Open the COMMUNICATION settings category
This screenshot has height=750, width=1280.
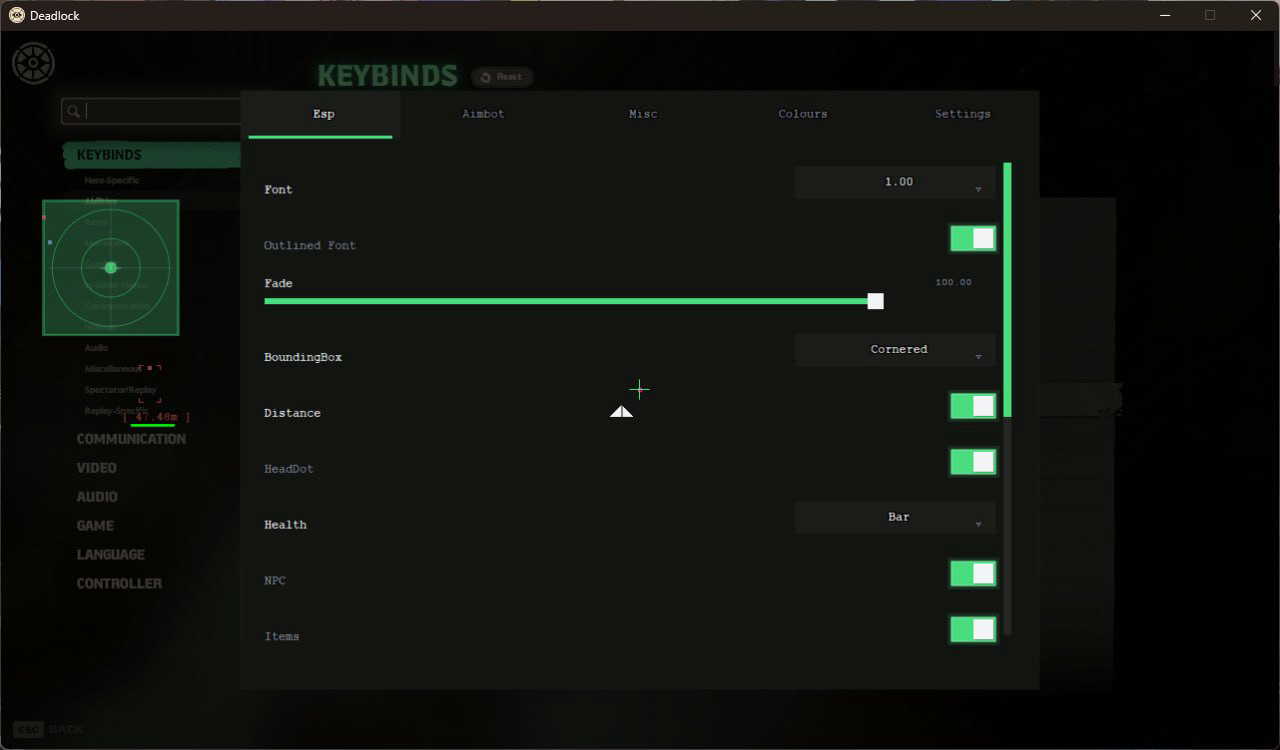(x=131, y=439)
